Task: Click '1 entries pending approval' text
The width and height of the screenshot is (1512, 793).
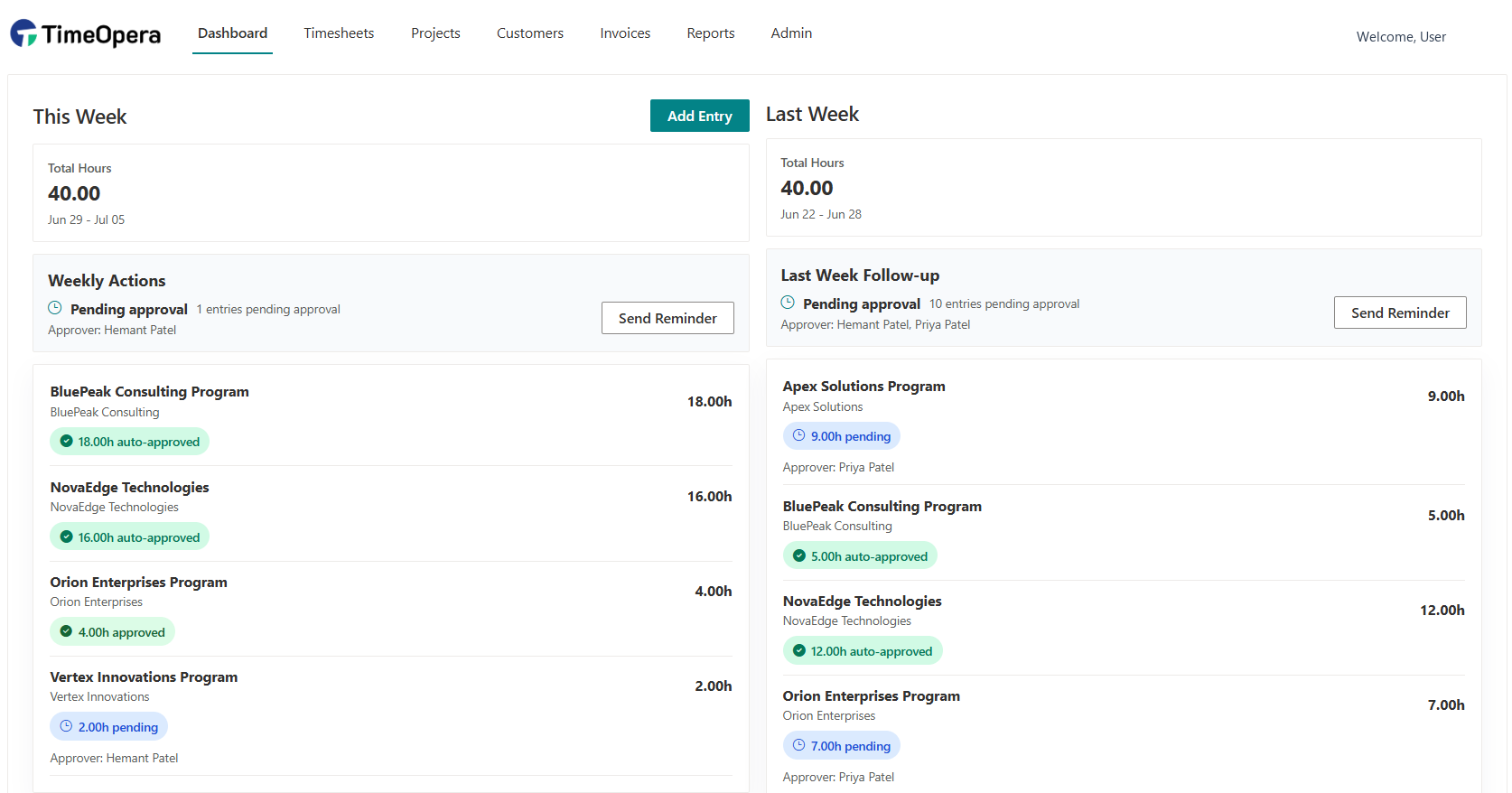Action: [268, 309]
